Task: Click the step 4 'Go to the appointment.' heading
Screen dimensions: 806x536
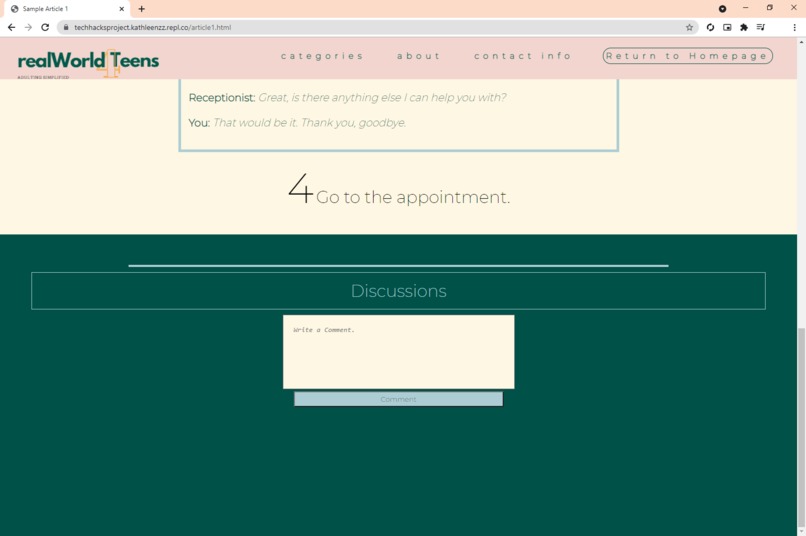Action: click(399, 191)
